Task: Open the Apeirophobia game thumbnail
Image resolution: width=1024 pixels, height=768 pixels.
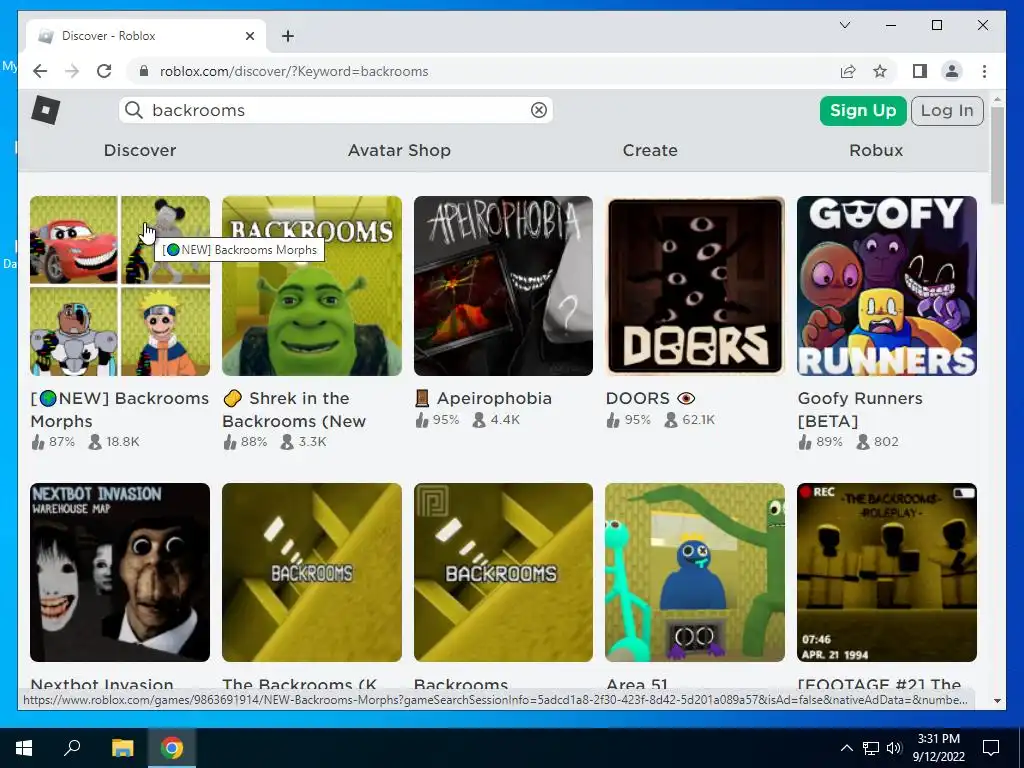Action: [504, 286]
